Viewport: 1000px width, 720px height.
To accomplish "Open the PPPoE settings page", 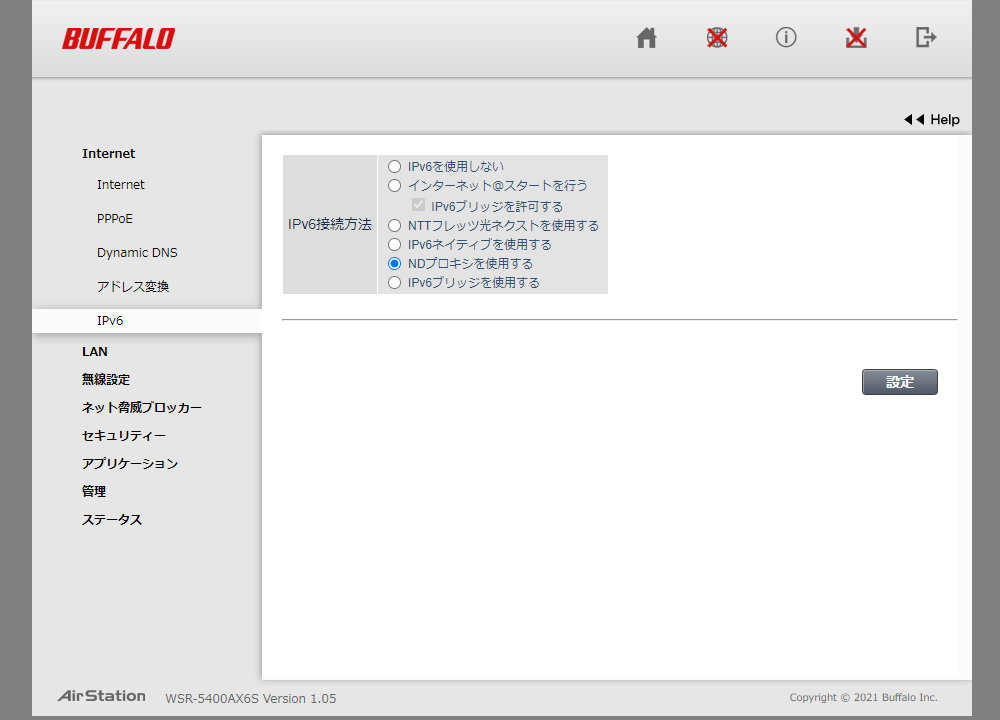I will 115,219.
